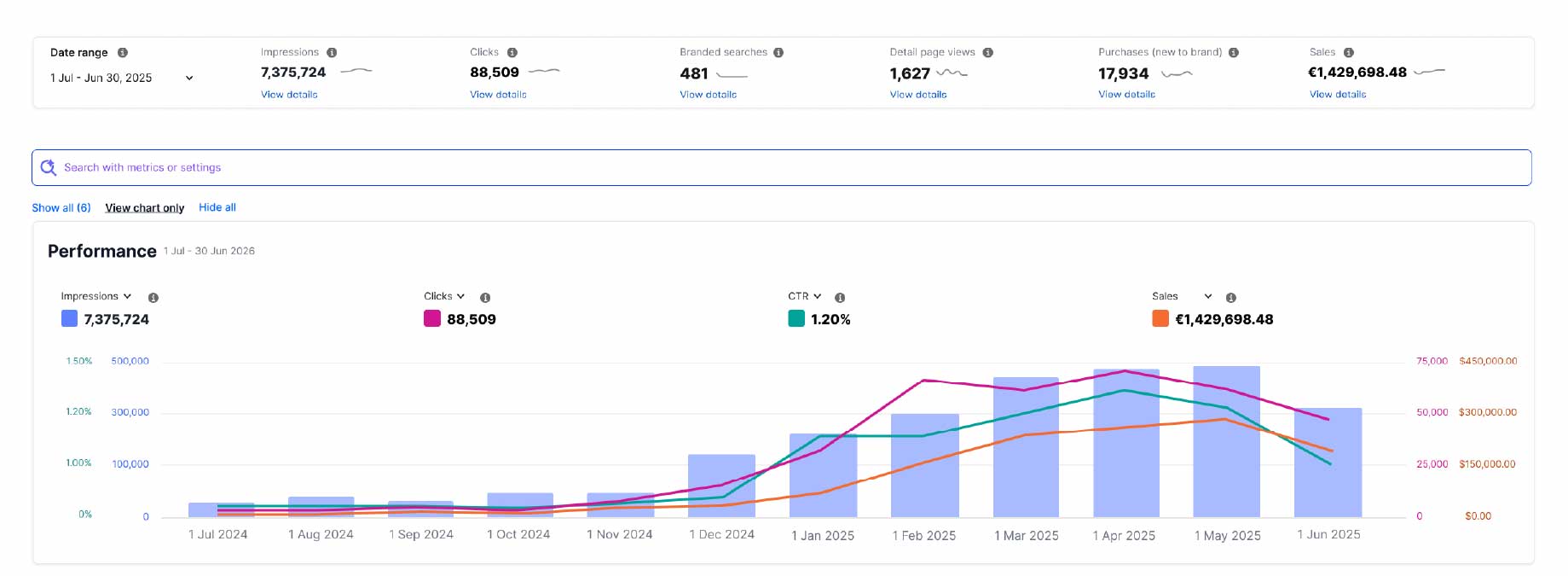
Task: Click the blue Impressions color swatch
Action: (x=70, y=318)
